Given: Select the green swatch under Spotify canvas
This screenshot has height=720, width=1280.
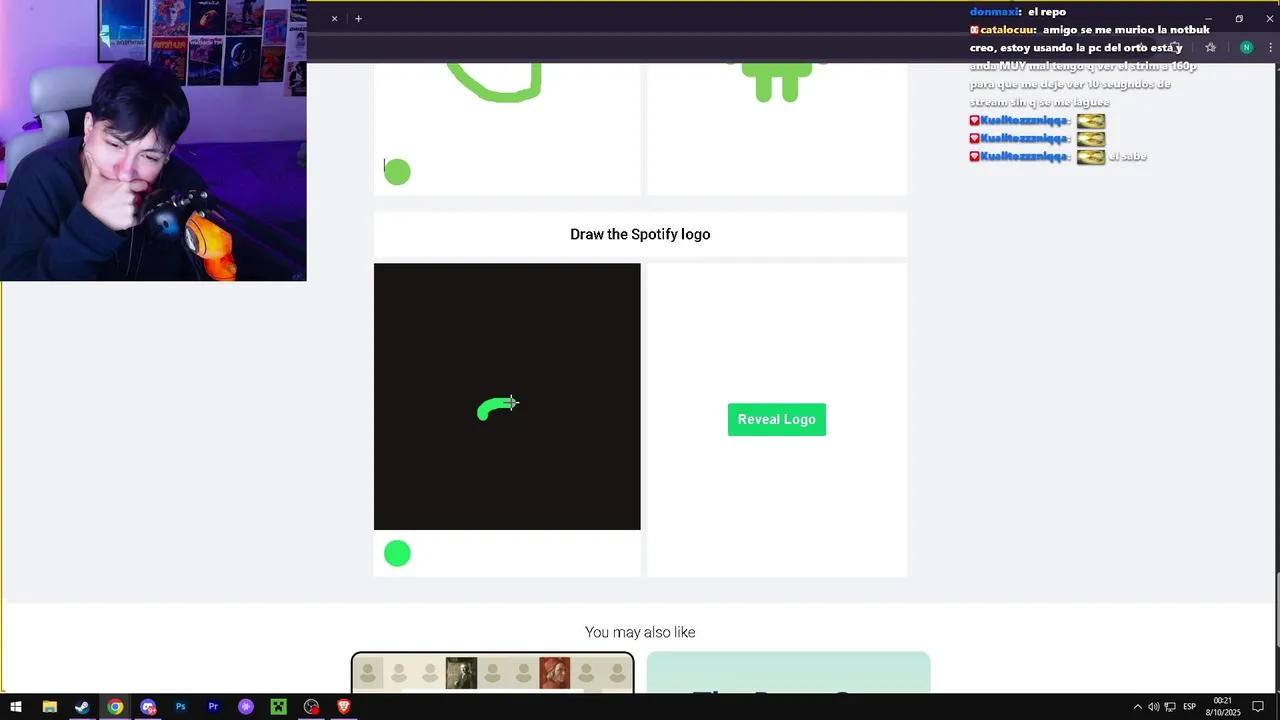Looking at the screenshot, I should point(397,553).
